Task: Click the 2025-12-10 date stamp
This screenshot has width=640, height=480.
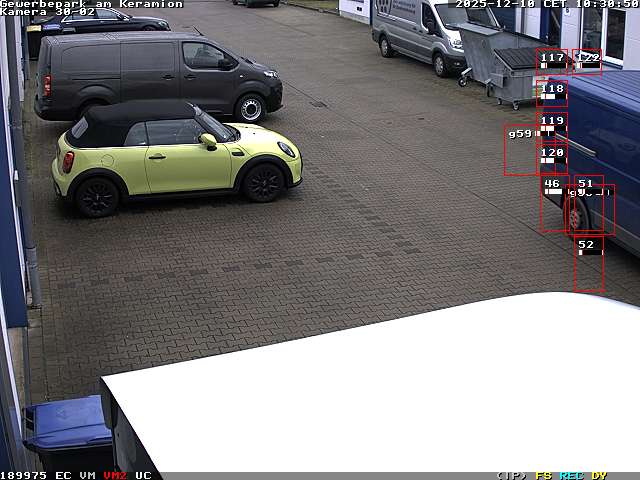Action: tap(495, 4)
